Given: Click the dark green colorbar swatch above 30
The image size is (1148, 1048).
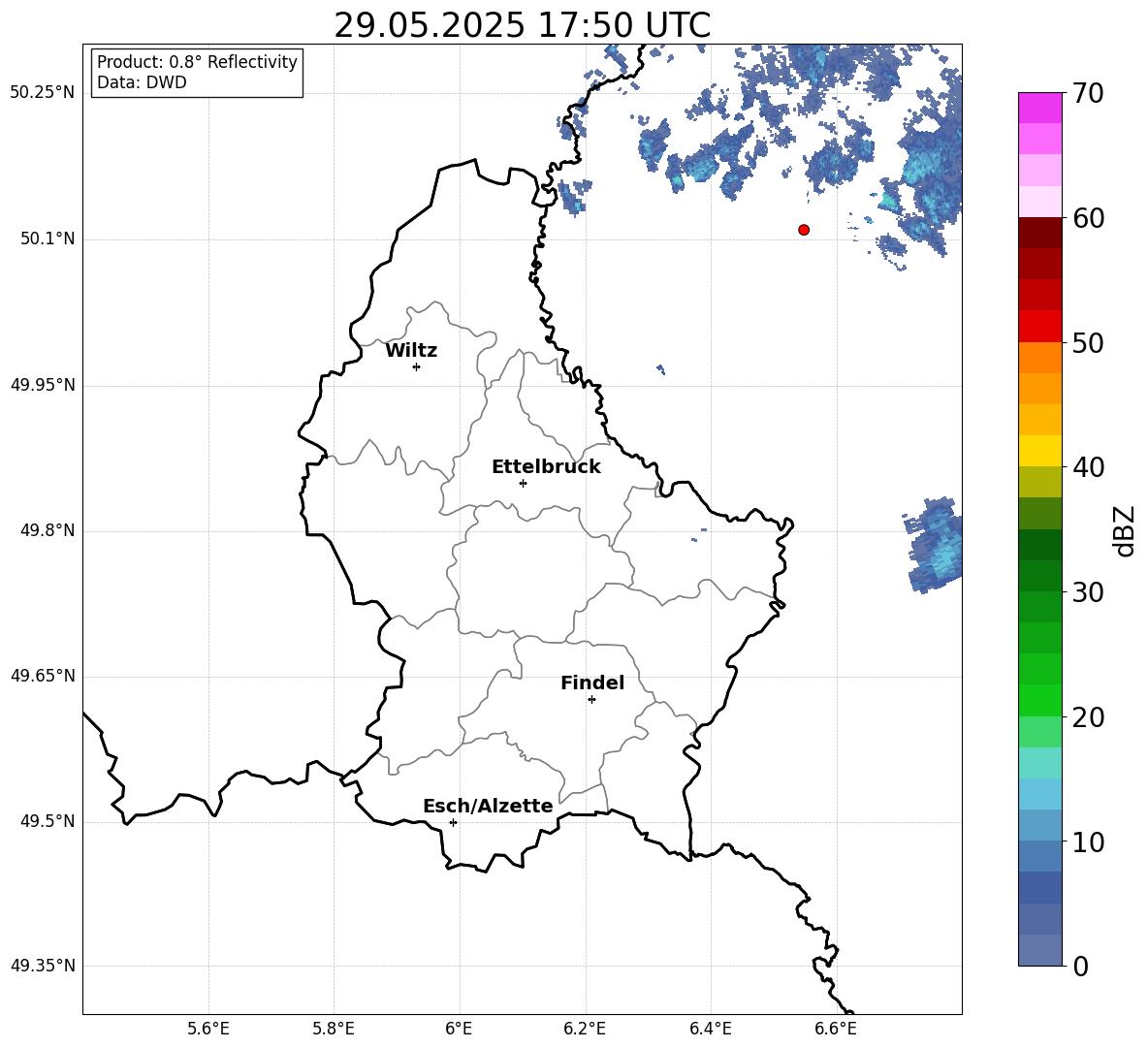Looking at the screenshot, I should click(1040, 576).
